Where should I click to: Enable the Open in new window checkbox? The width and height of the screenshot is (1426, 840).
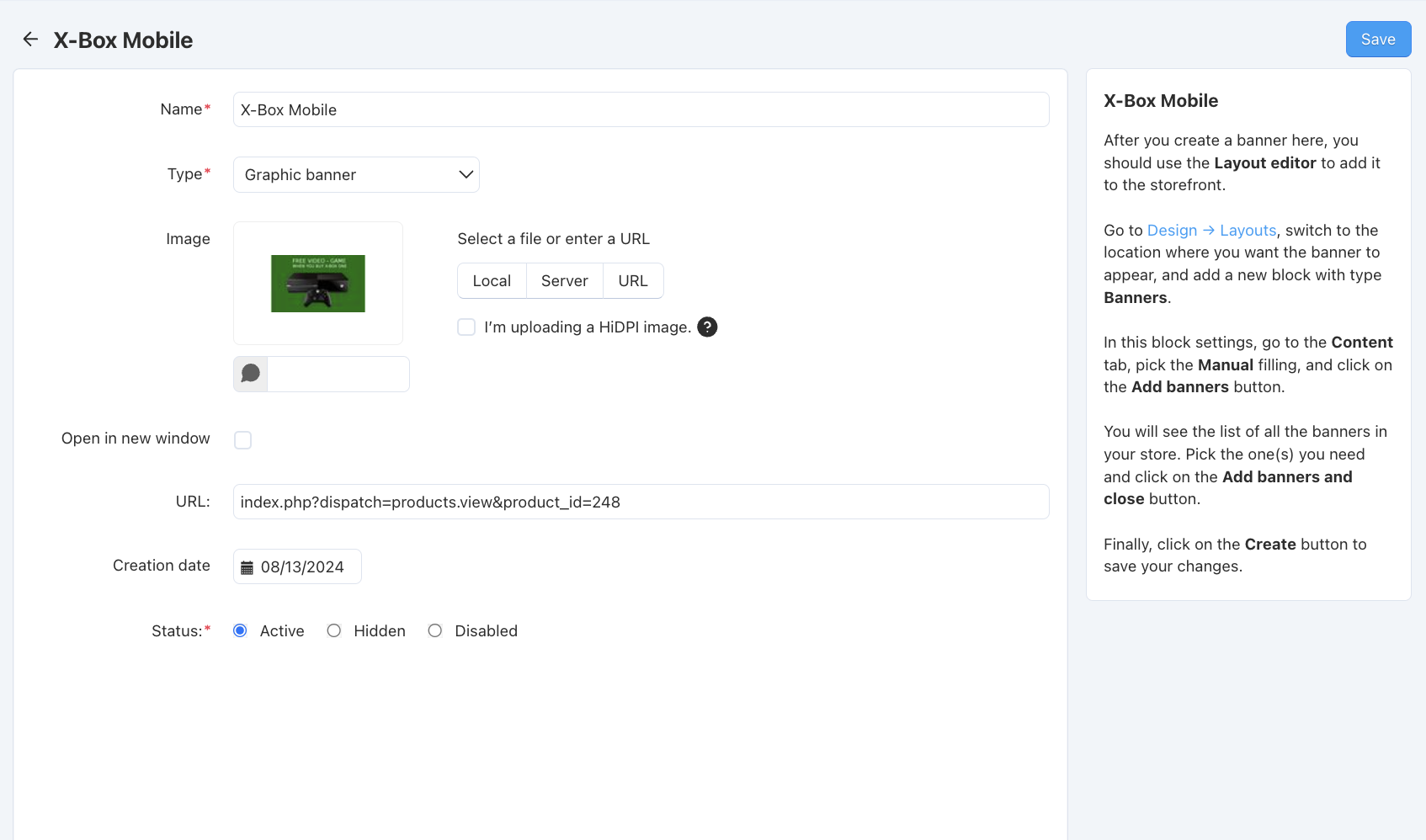pyautogui.click(x=242, y=440)
